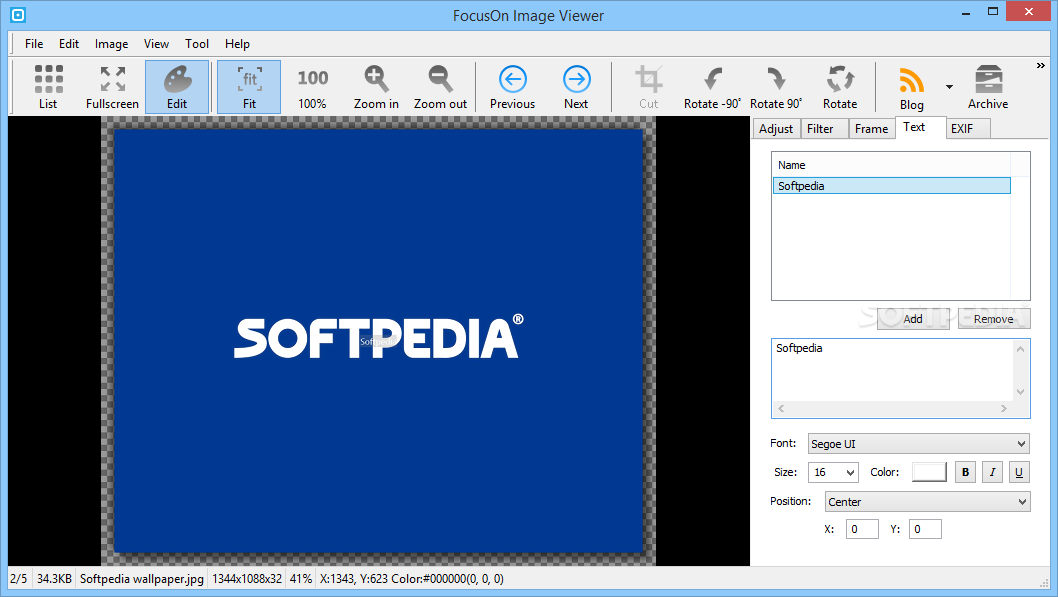Click the Name column header

[x=891, y=165]
